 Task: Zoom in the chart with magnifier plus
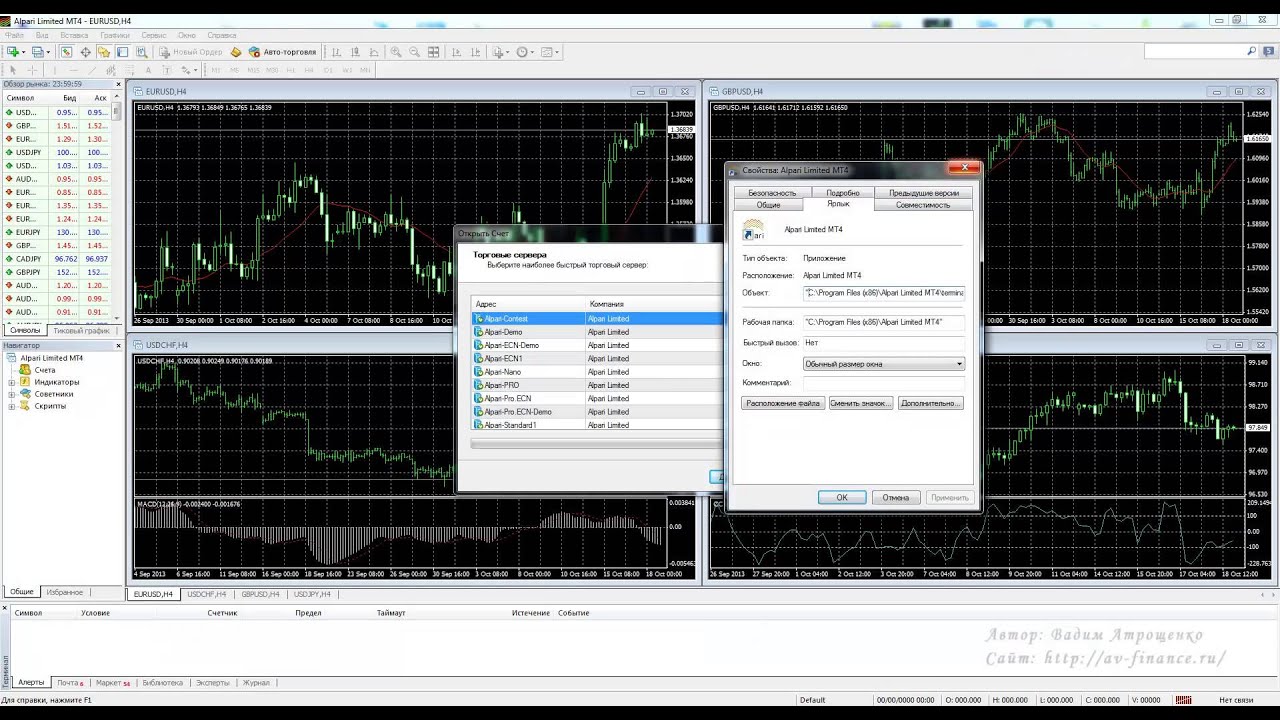(x=396, y=52)
